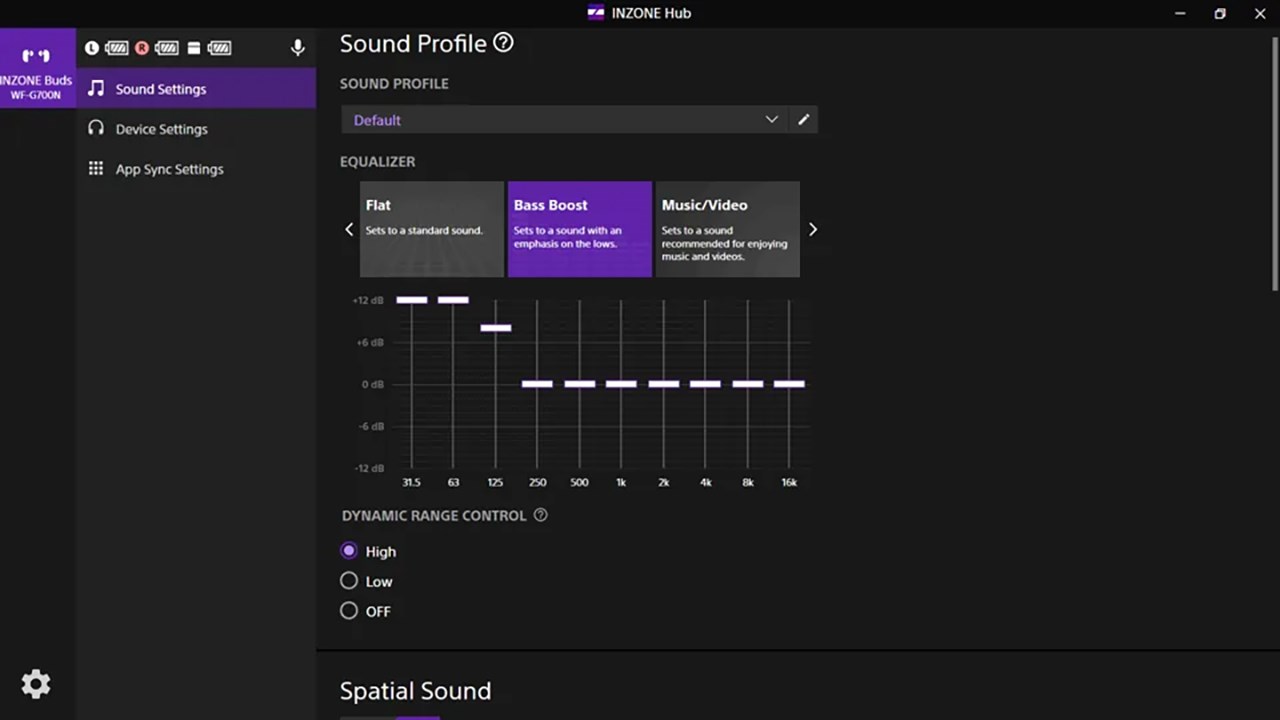Viewport: 1280px width, 720px height.
Task: Click the EQUALIZER section label
Action: coord(377,161)
